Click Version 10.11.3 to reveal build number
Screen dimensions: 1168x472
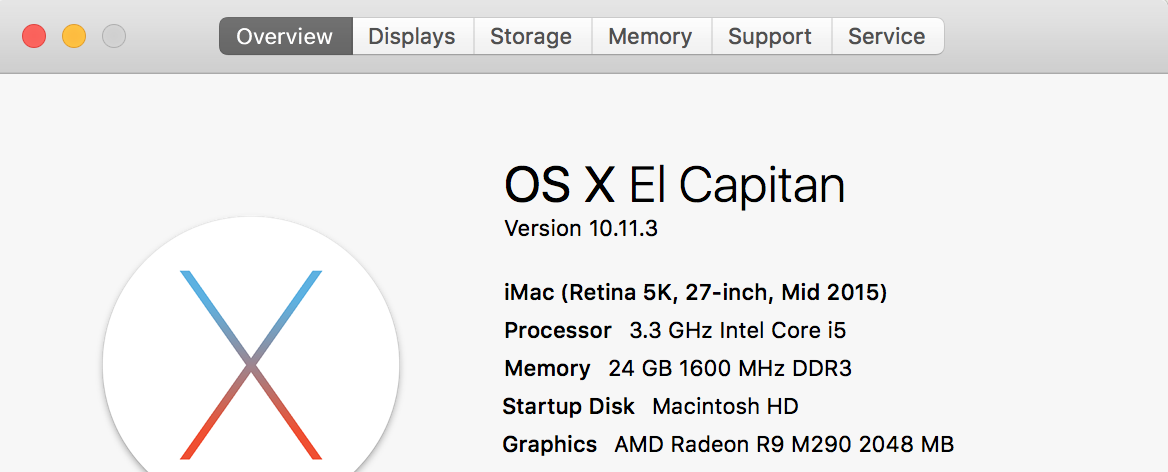[x=581, y=228]
